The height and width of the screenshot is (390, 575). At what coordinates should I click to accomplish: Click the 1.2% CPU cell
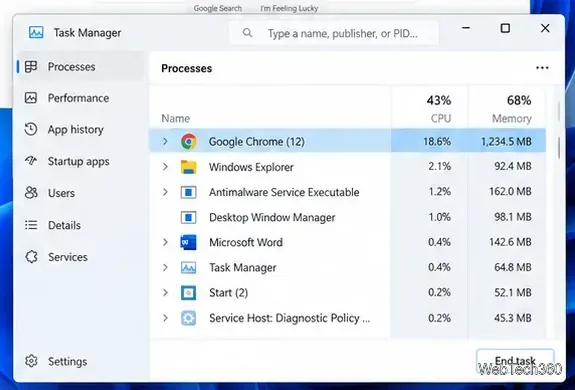coord(439,192)
